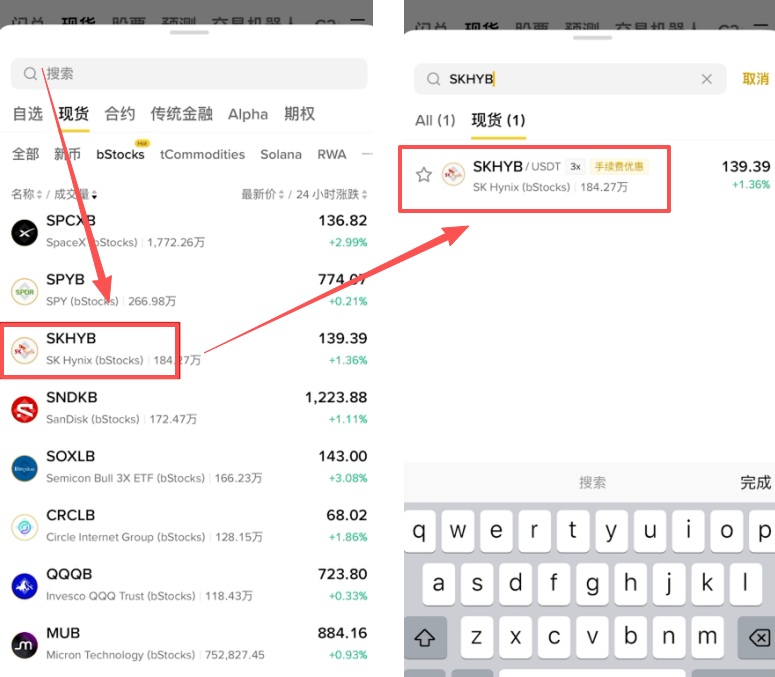Open the SKHYB row in left list

pyautogui.click(x=189, y=349)
